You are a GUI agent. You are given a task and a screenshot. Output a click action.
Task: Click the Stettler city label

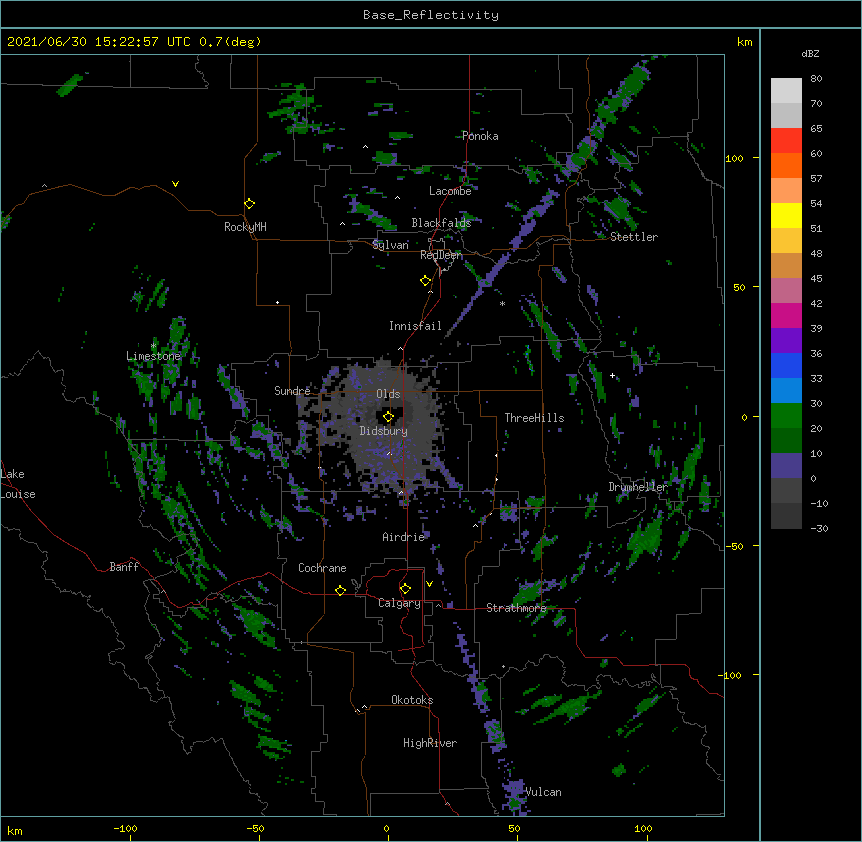[634, 237]
